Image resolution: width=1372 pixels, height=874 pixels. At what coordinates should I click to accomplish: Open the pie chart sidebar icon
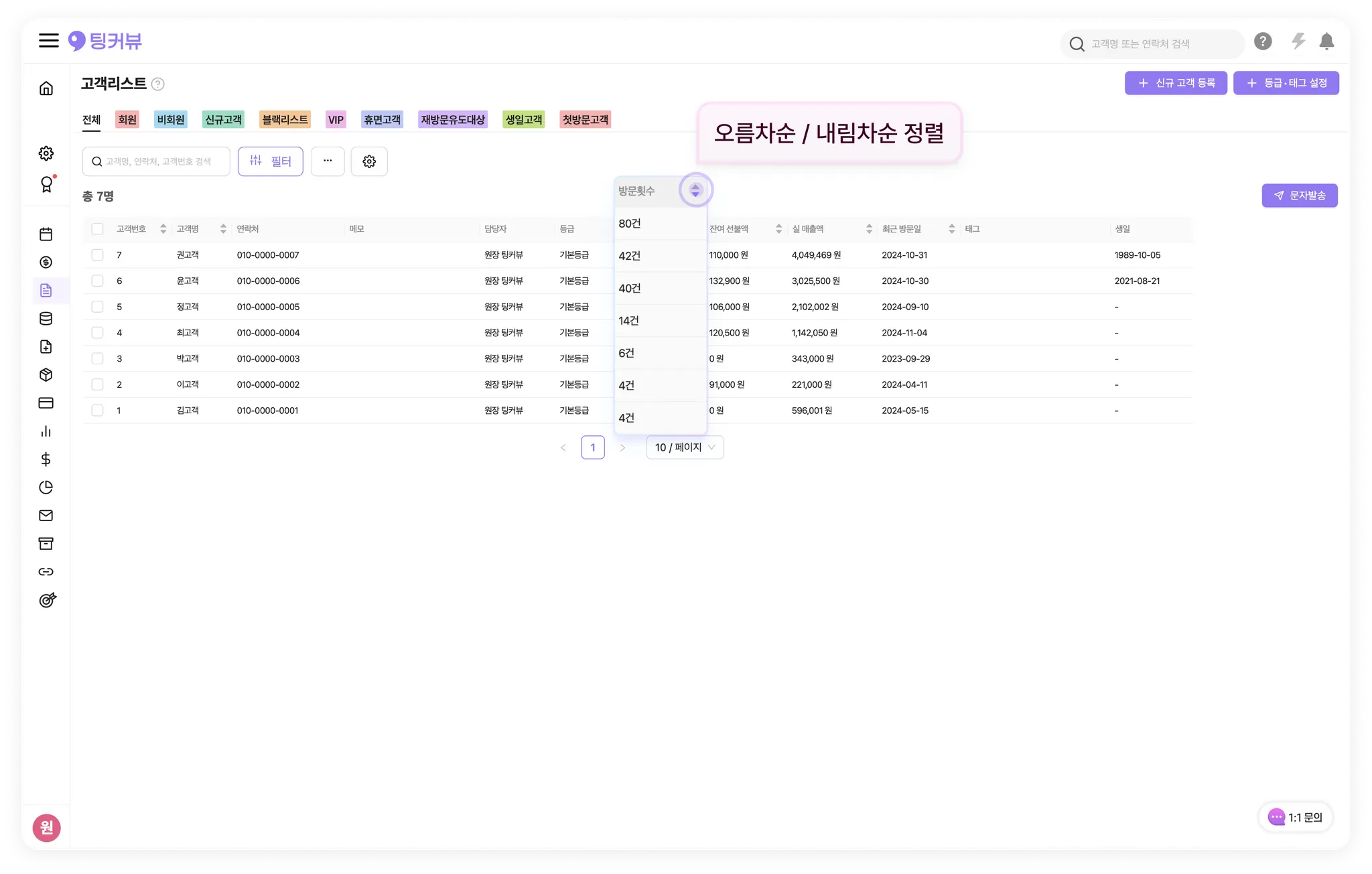46,488
